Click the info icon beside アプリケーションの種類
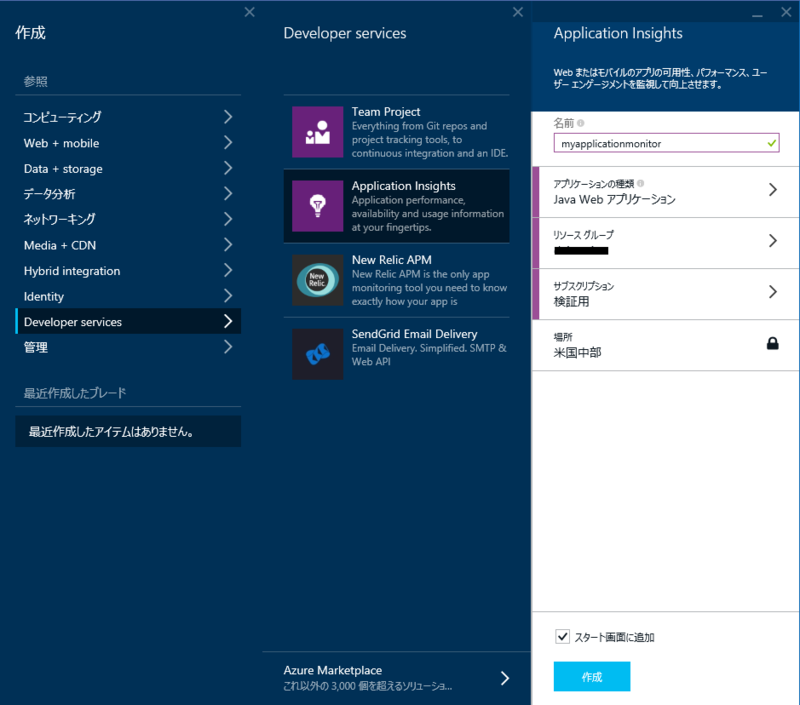 (640, 183)
